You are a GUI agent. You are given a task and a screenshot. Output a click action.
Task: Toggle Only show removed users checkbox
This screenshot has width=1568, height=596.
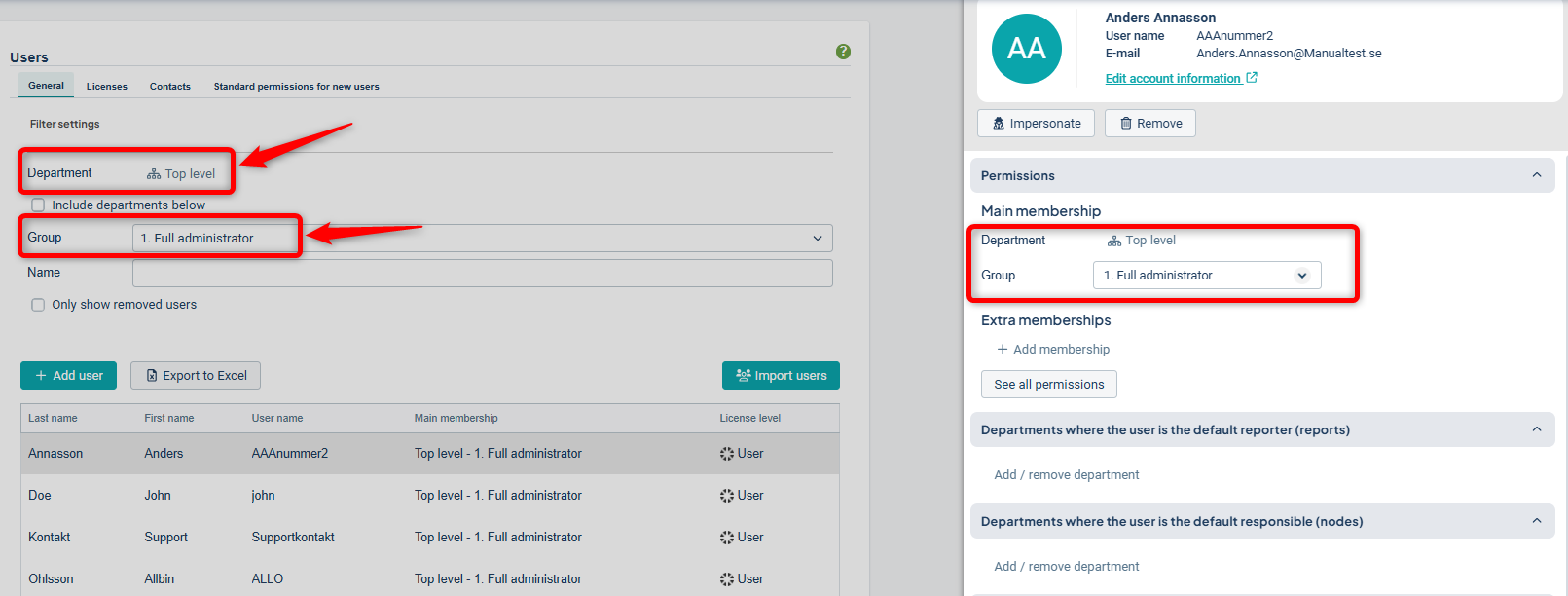[38, 305]
